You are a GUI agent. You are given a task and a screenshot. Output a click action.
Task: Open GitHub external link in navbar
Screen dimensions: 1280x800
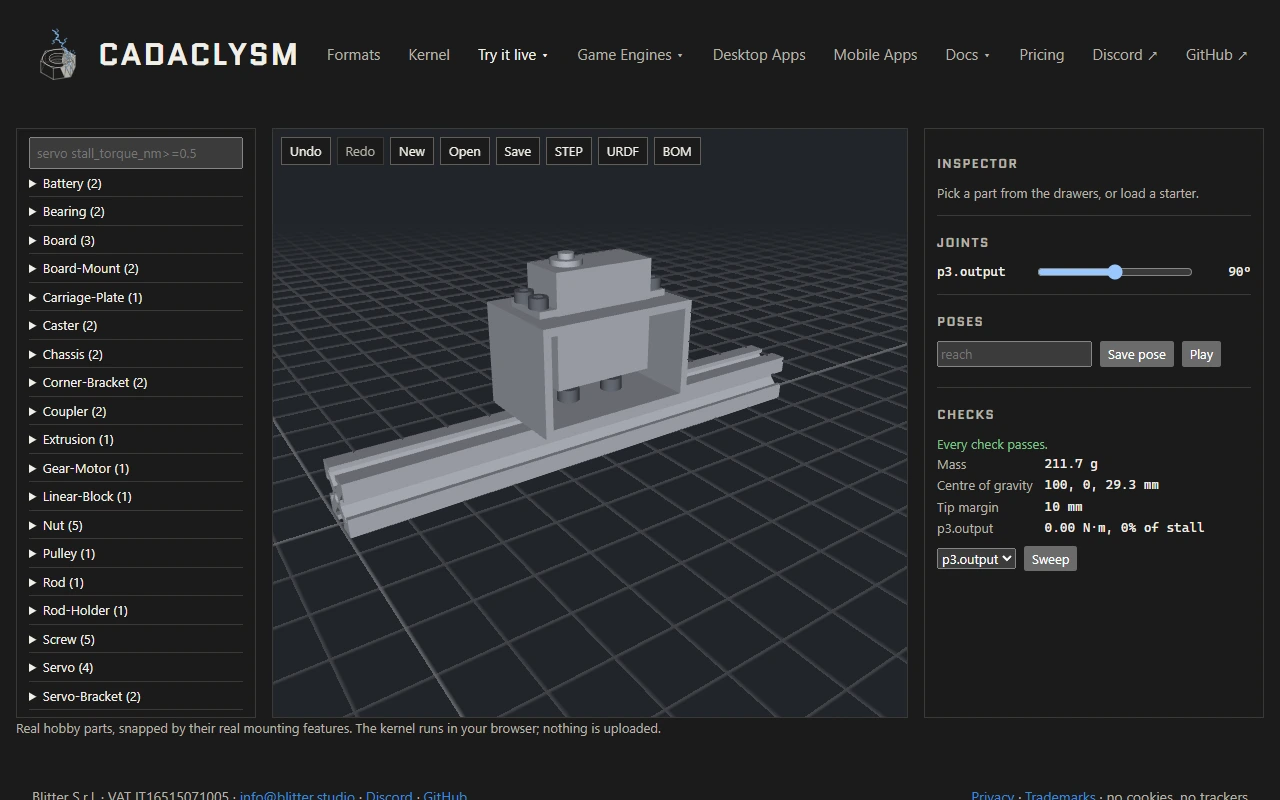pos(1217,55)
